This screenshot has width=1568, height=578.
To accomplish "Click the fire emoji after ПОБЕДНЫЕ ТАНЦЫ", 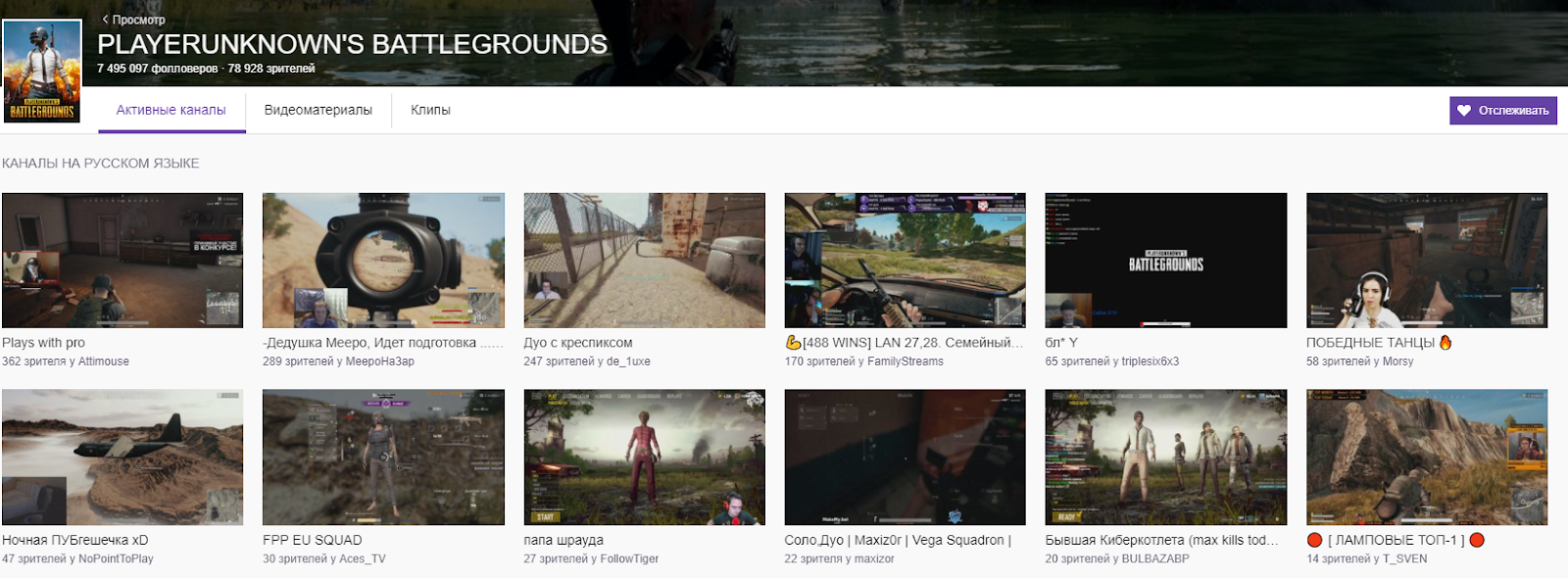I will pos(1445,343).
